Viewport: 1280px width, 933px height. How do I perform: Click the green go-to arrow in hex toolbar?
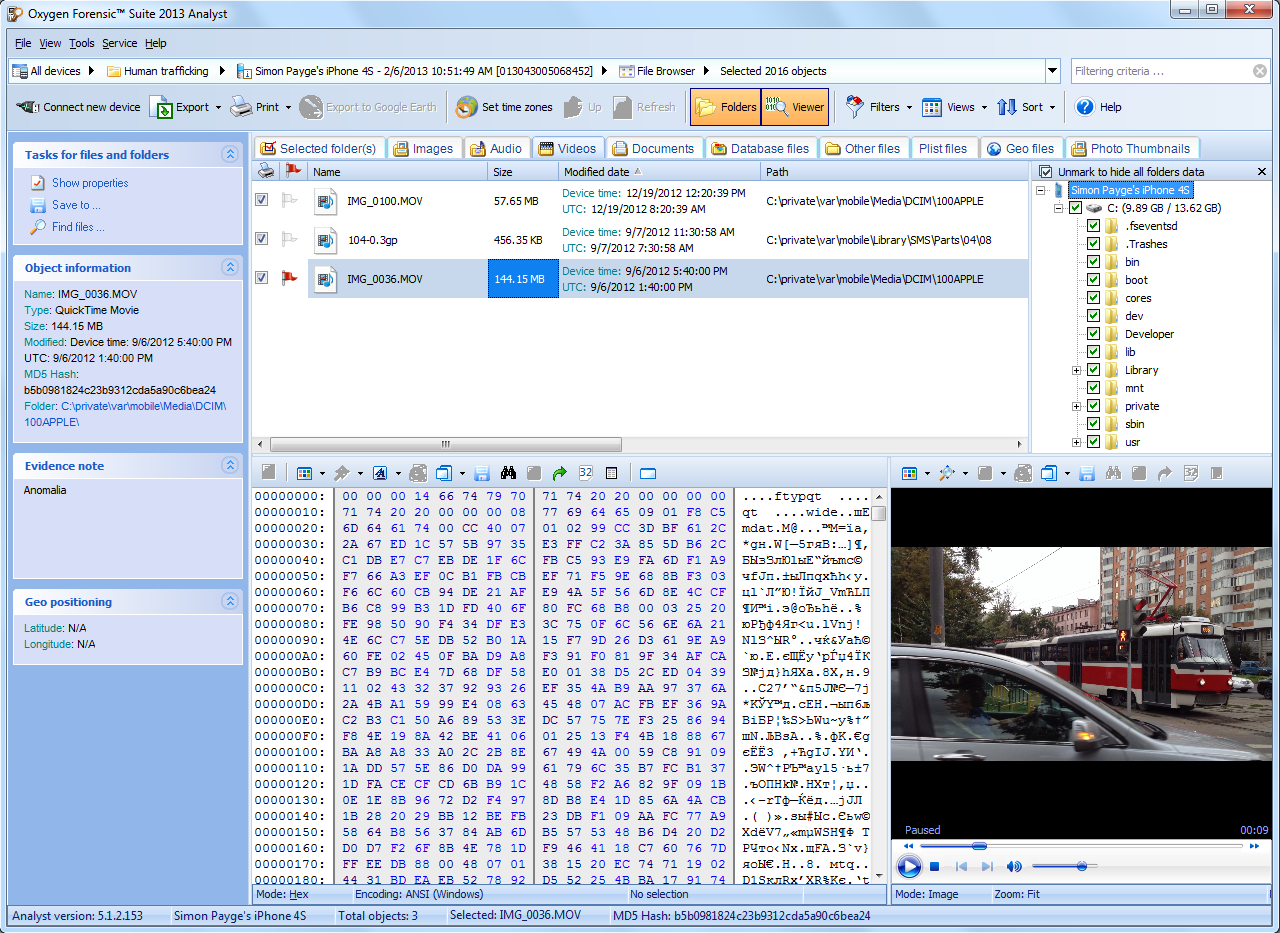pyautogui.click(x=560, y=473)
